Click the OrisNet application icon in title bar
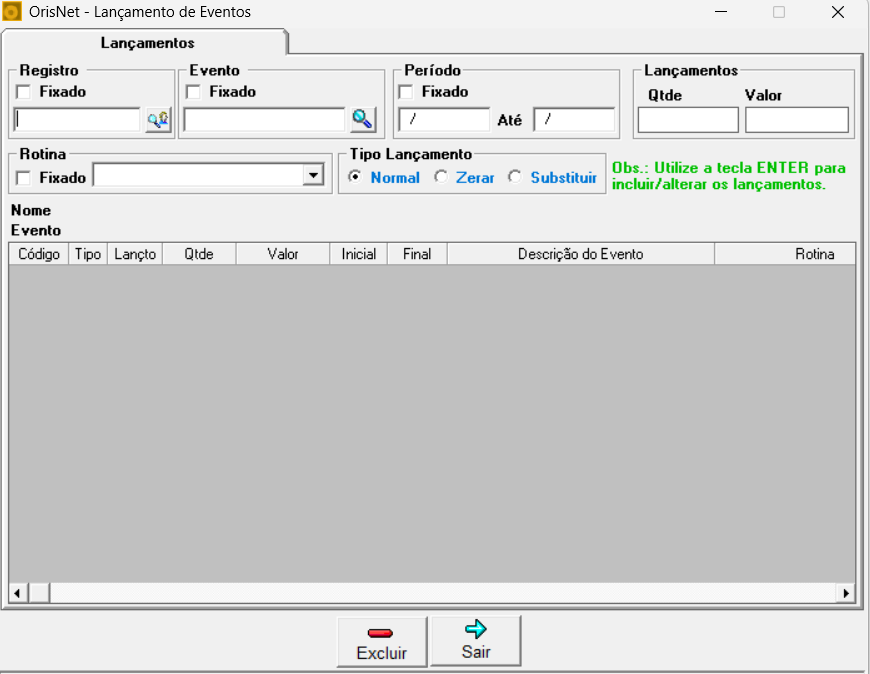 pos(12,12)
